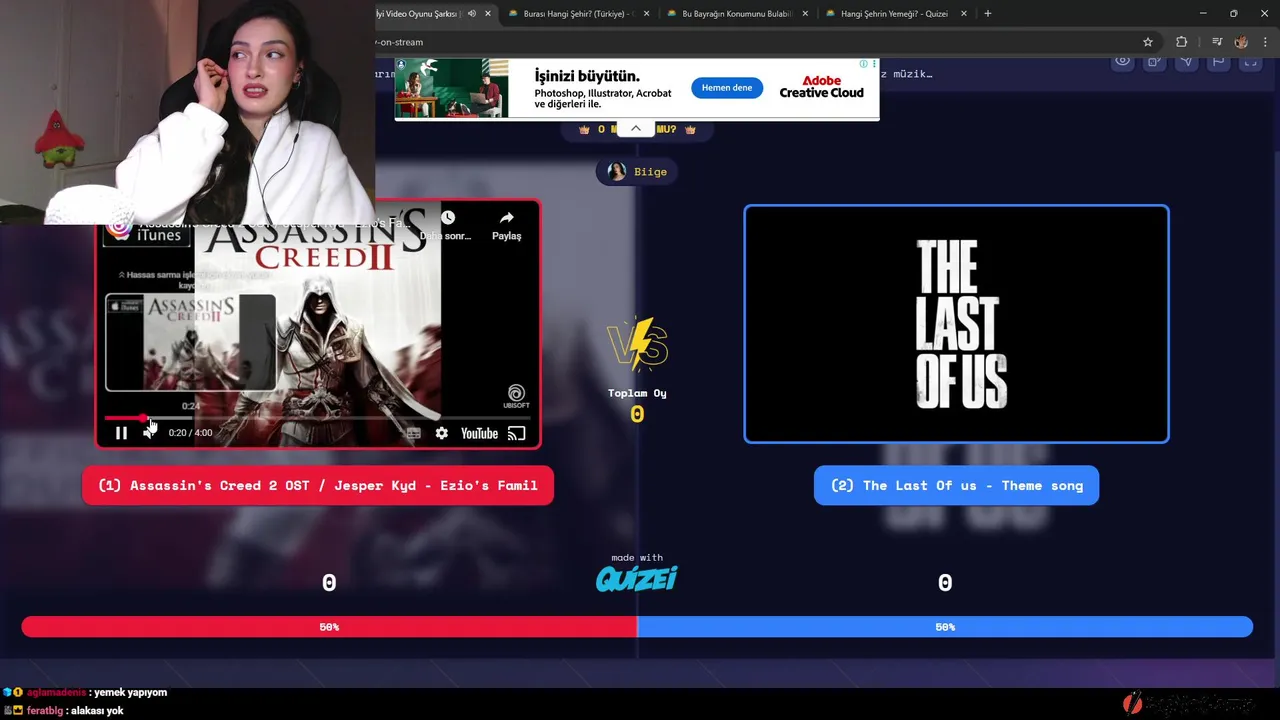Vote for The Last Of us Theme song
Screen dimensions: 1280x720
click(956, 485)
